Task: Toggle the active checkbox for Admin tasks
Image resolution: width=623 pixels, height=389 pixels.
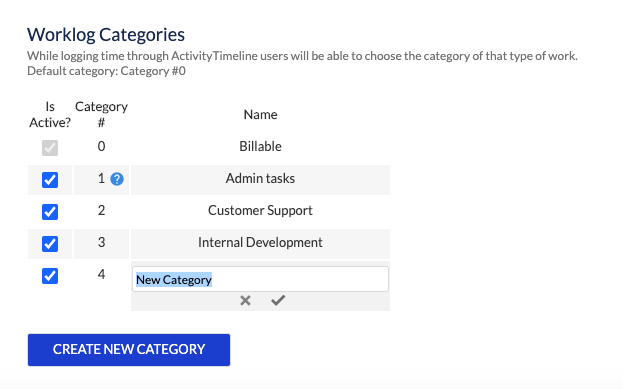Action: tap(50, 180)
